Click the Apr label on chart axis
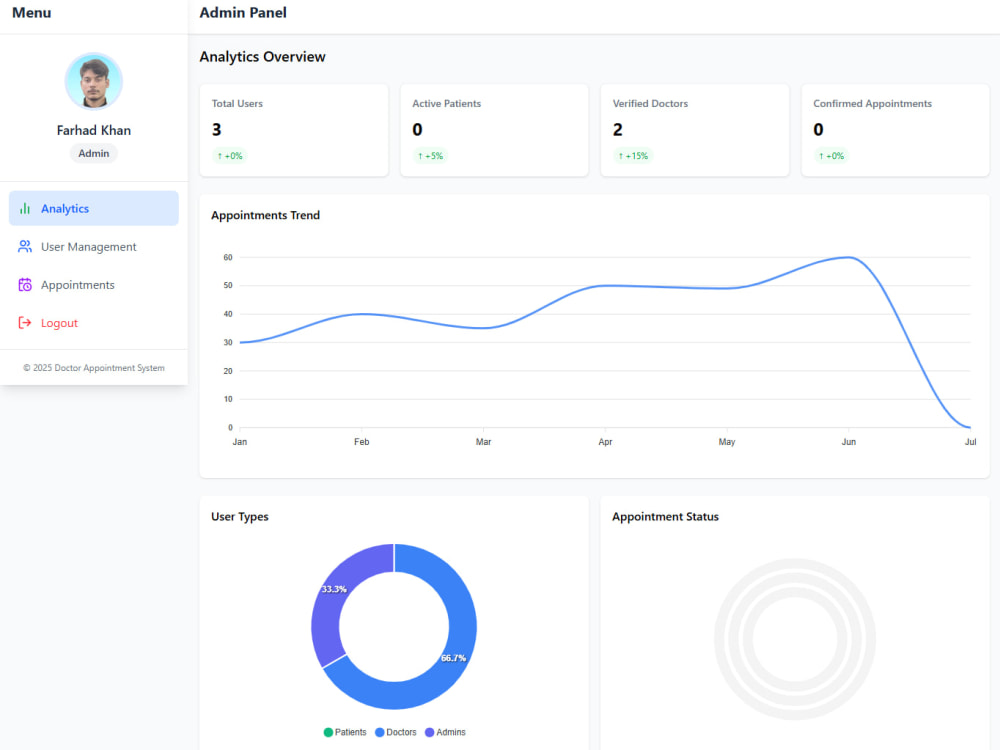The width and height of the screenshot is (1000, 750). click(x=605, y=442)
